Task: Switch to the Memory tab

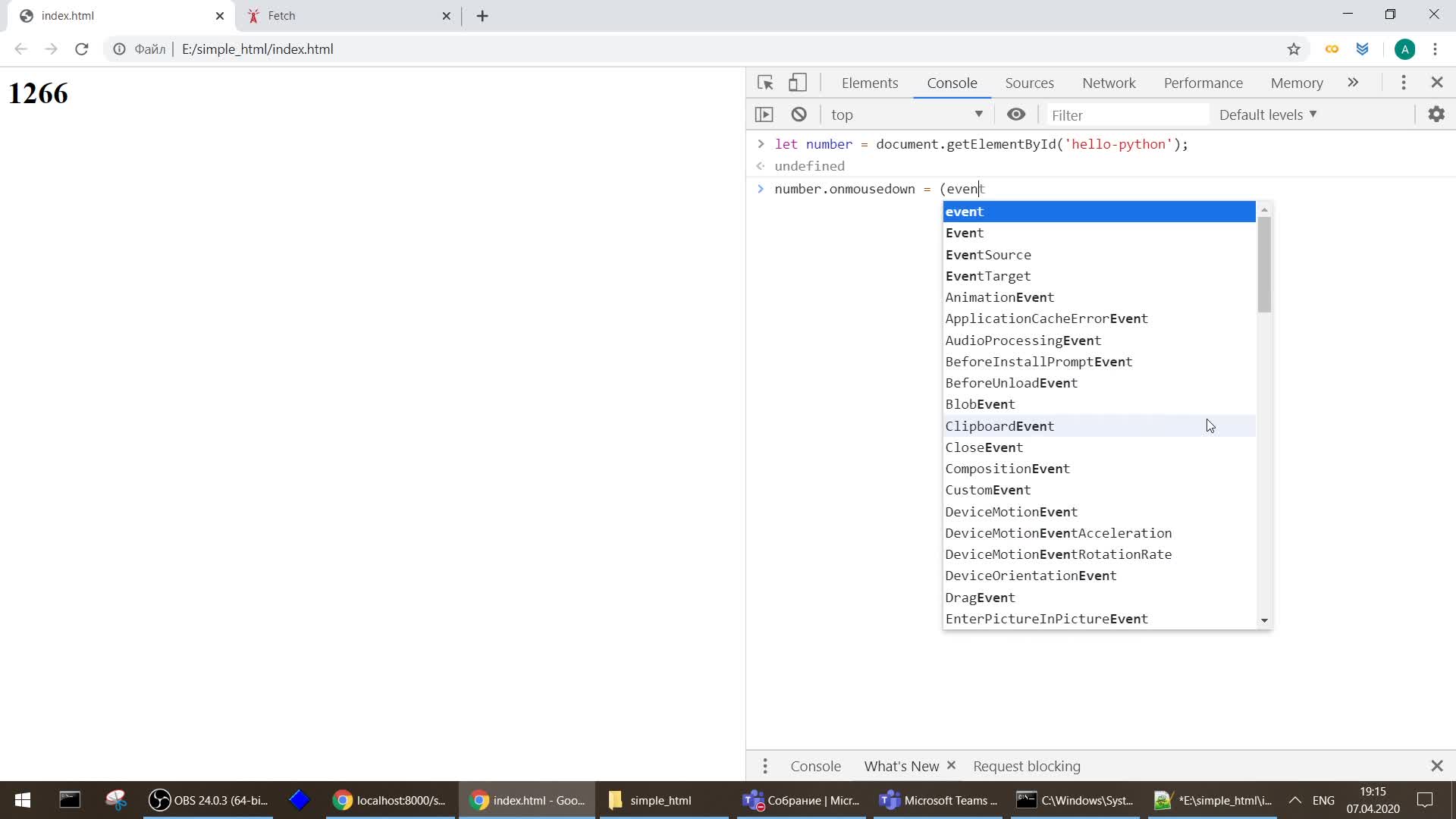Action: click(x=1297, y=83)
